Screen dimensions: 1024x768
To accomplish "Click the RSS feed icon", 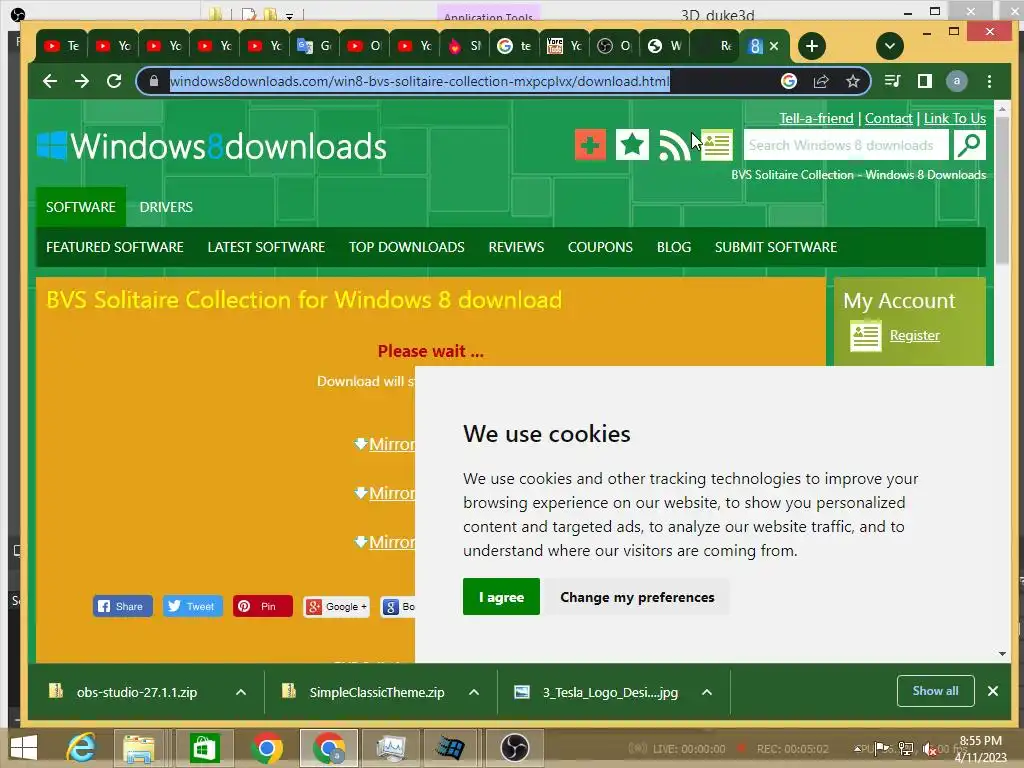I will point(674,145).
